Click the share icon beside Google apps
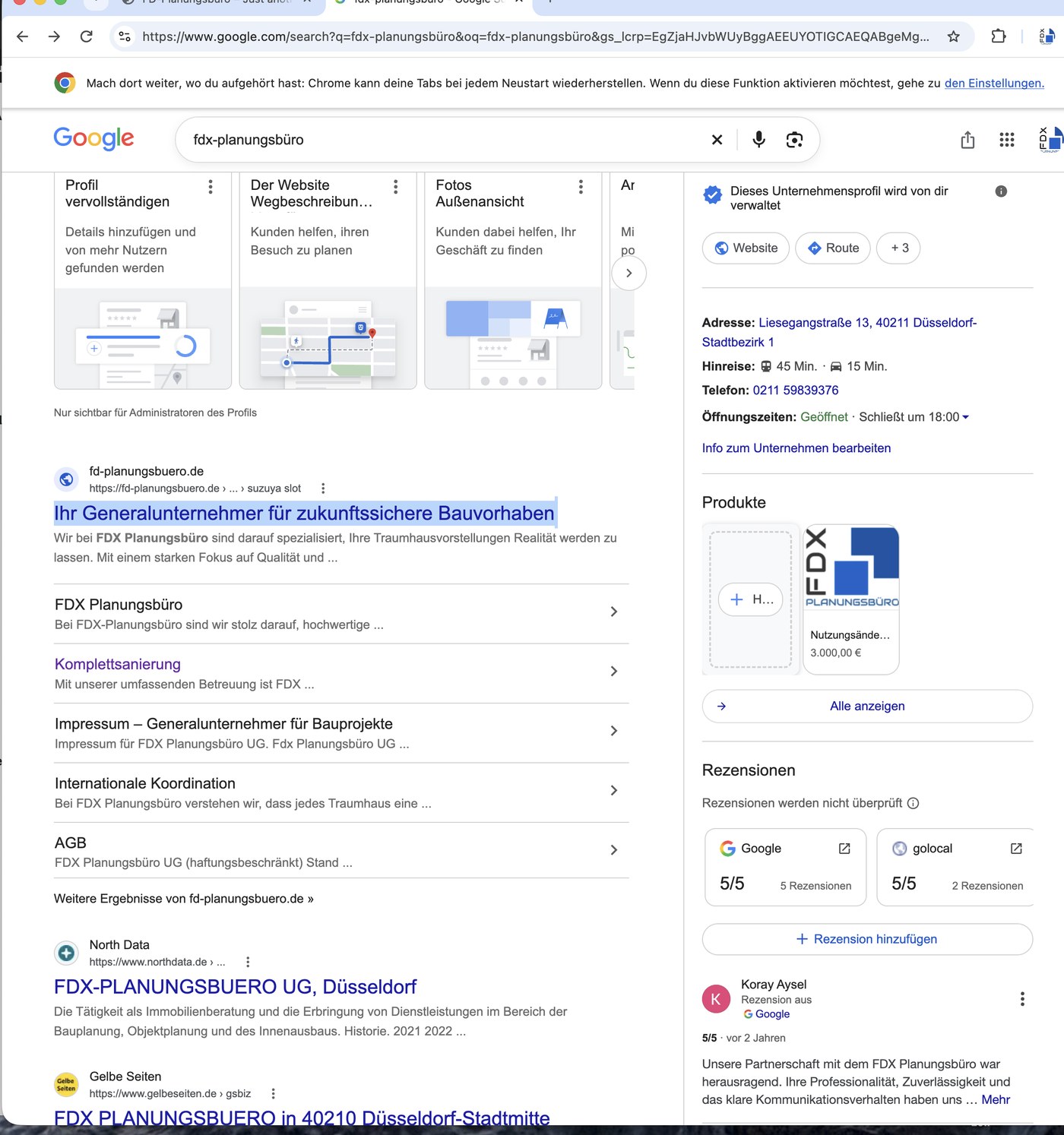Viewport: 1064px width, 1135px height. 967,140
